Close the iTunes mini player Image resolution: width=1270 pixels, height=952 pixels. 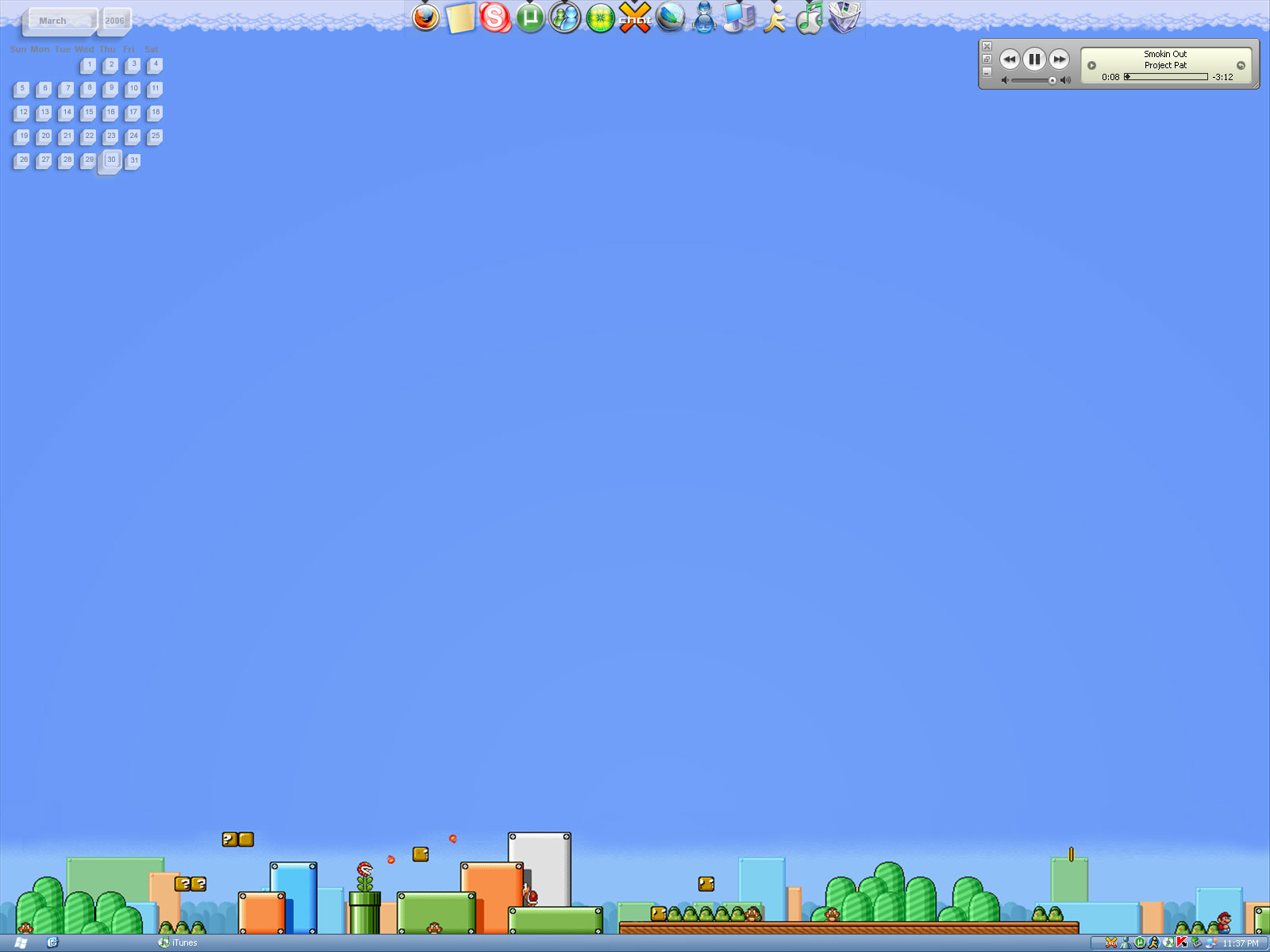coord(987,47)
